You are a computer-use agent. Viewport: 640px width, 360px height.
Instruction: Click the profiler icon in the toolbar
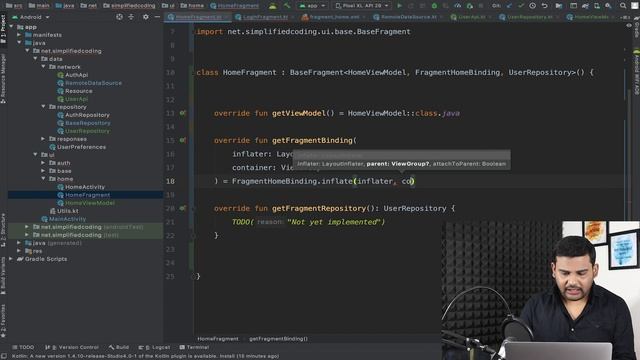[x=458, y=6]
